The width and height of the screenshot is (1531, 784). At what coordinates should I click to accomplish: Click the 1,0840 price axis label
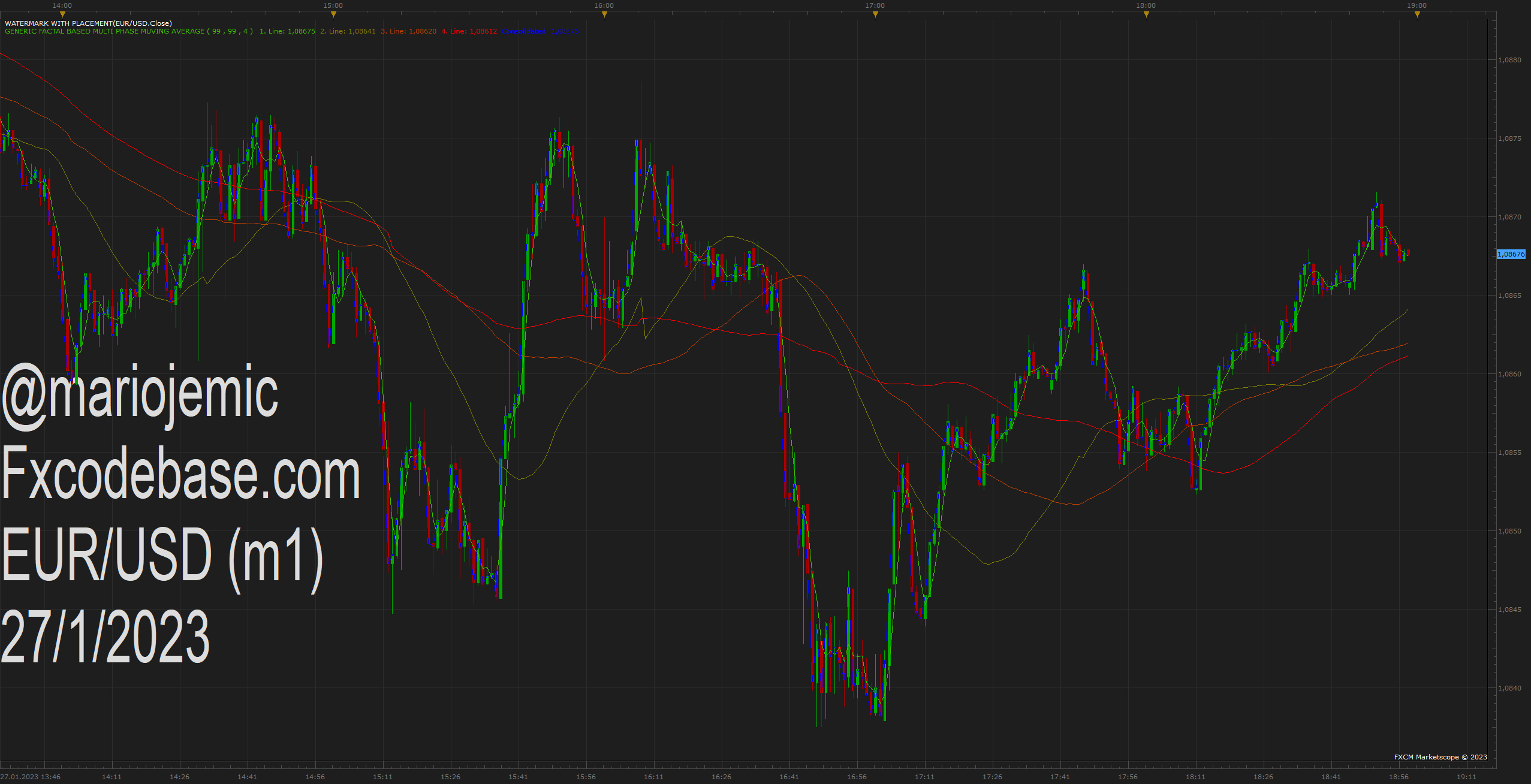click(x=1509, y=688)
